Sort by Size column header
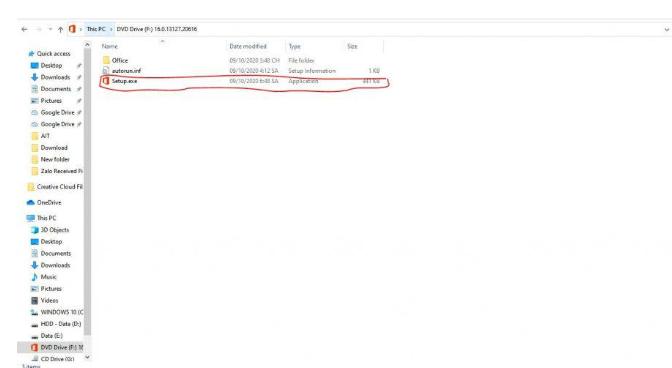 pos(352,46)
